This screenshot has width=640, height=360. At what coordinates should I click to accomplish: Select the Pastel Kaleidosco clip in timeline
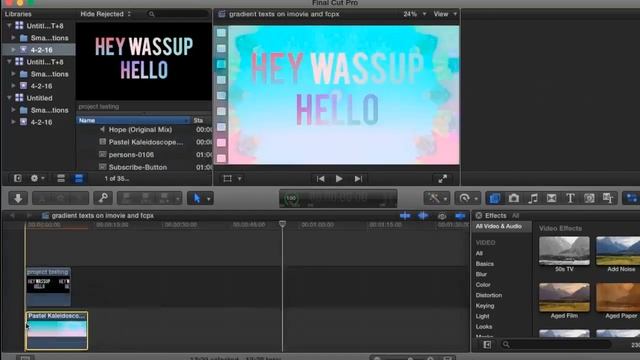click(x=57, y=331)
